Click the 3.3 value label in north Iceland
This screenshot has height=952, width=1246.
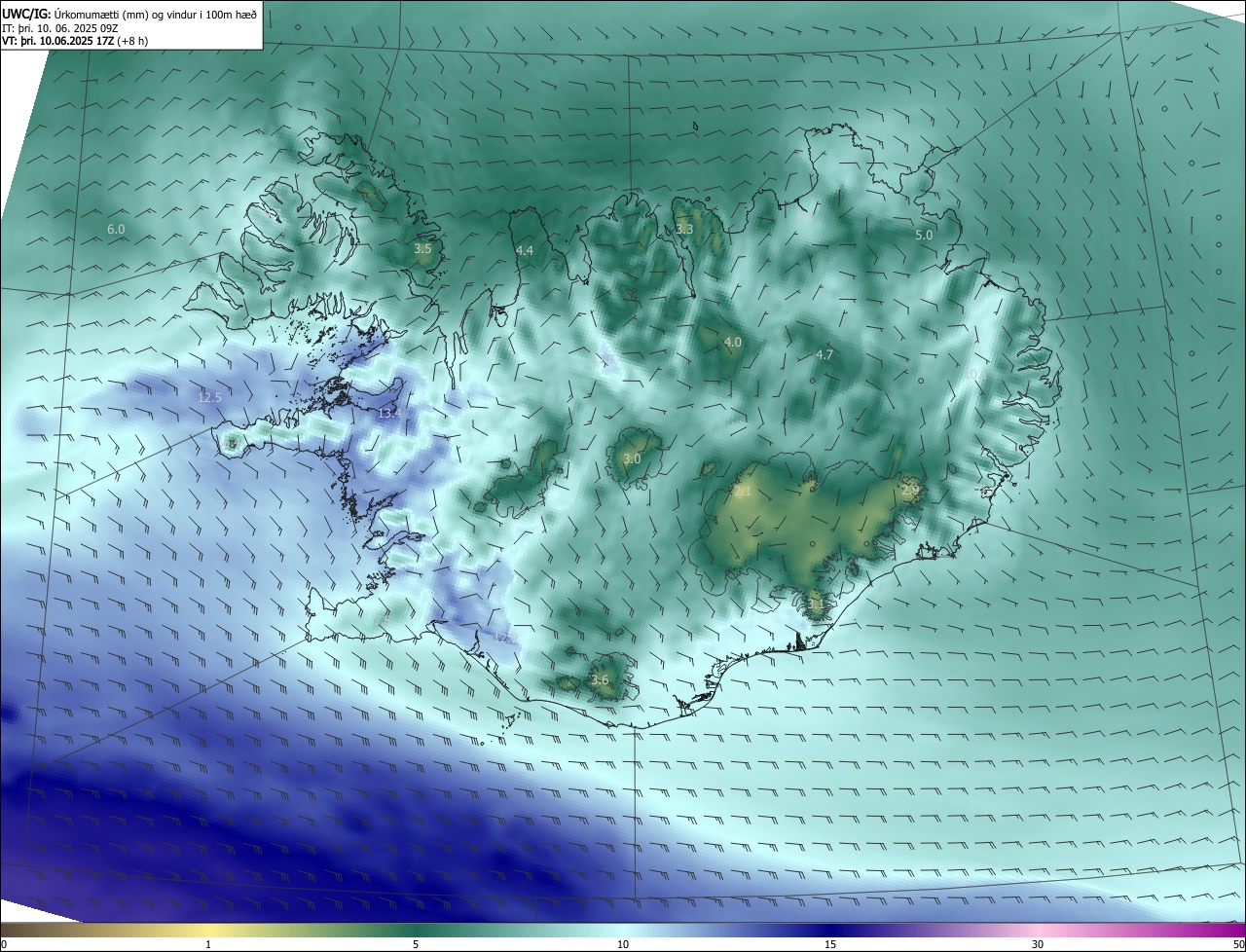coord(684,229)
